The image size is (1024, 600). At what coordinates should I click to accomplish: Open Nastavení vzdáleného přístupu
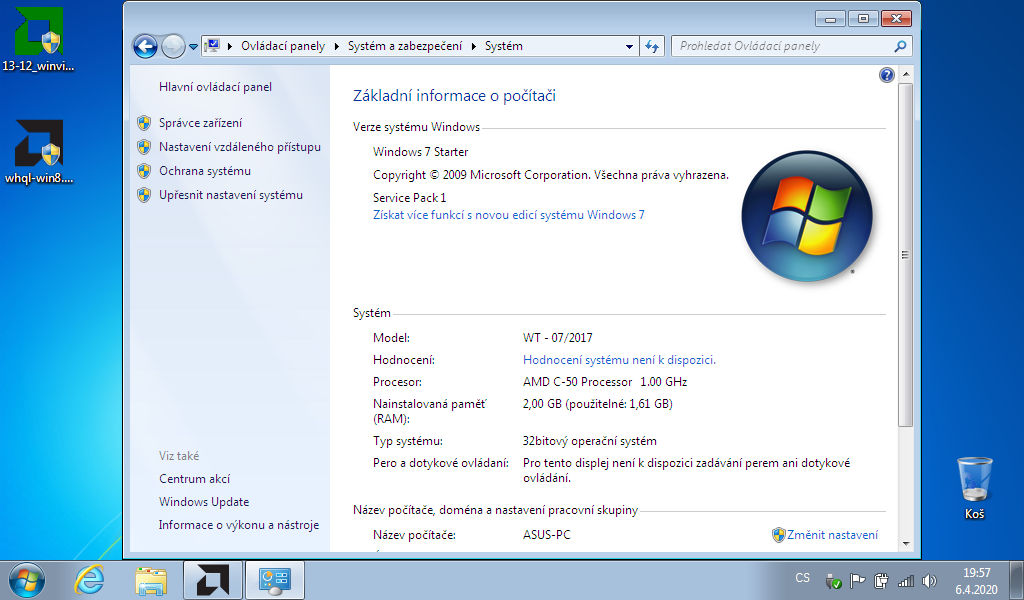240,147
